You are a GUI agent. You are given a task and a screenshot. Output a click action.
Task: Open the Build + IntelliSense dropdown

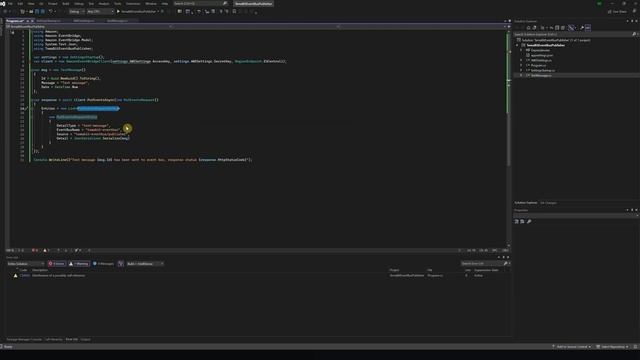[144, 264]
